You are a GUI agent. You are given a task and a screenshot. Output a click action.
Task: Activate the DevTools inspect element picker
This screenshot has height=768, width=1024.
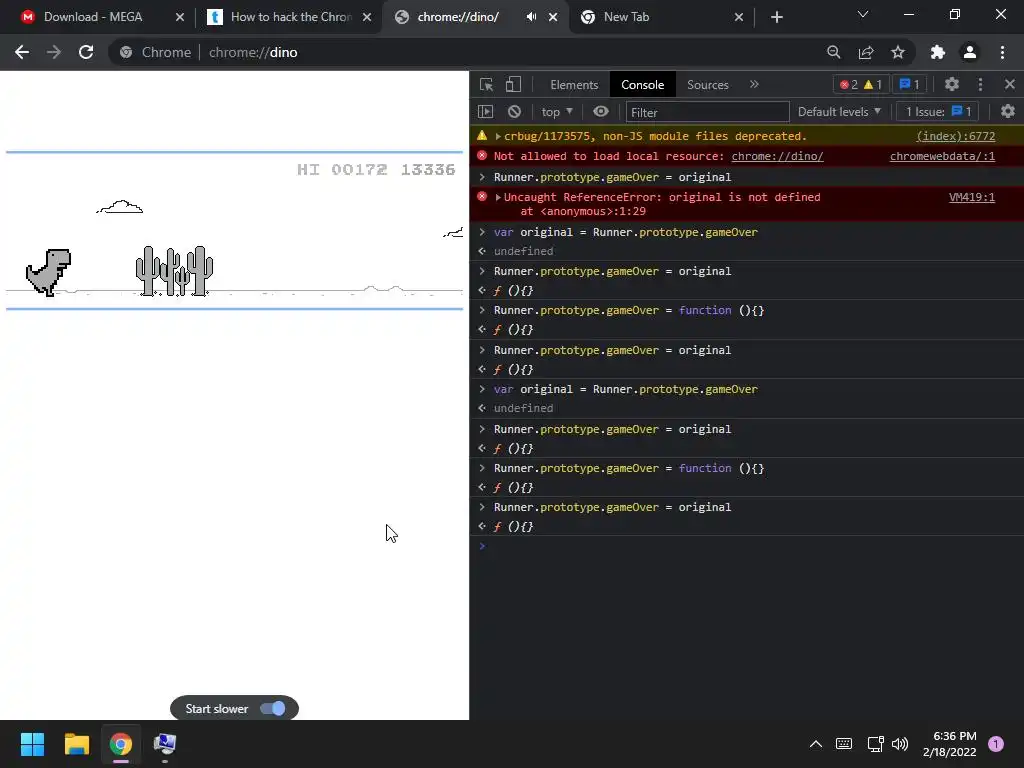(486, 84)
